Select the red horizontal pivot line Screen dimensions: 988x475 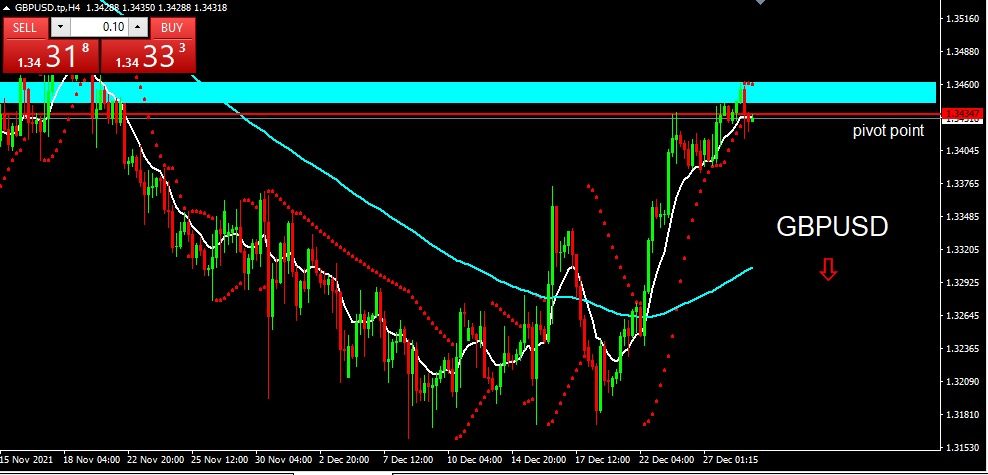click(x=469, y=115)
